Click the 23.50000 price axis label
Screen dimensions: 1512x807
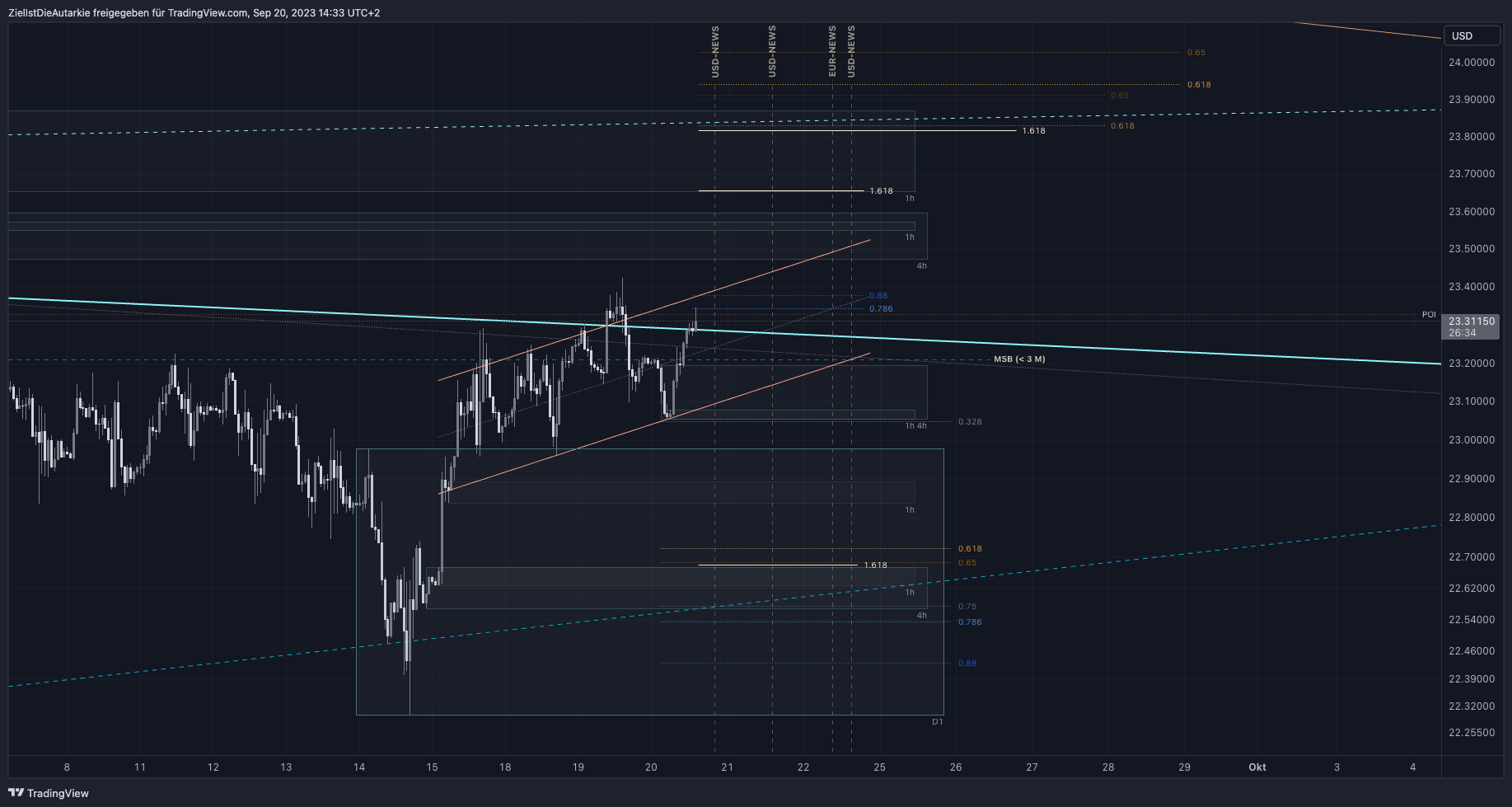[x=1472, y=249]
